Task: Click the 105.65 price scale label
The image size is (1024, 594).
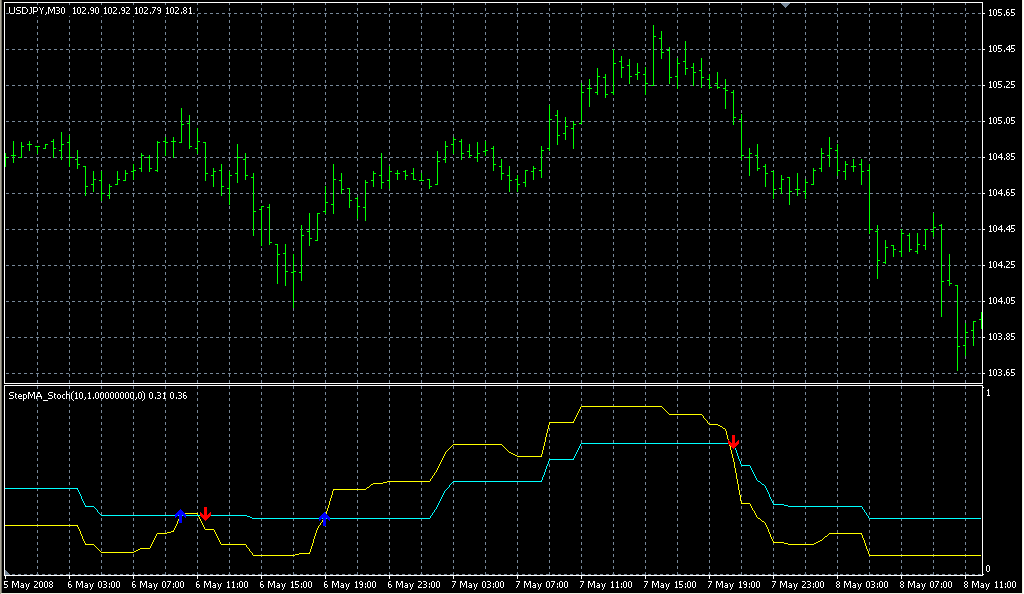Action: point(1001,13)
